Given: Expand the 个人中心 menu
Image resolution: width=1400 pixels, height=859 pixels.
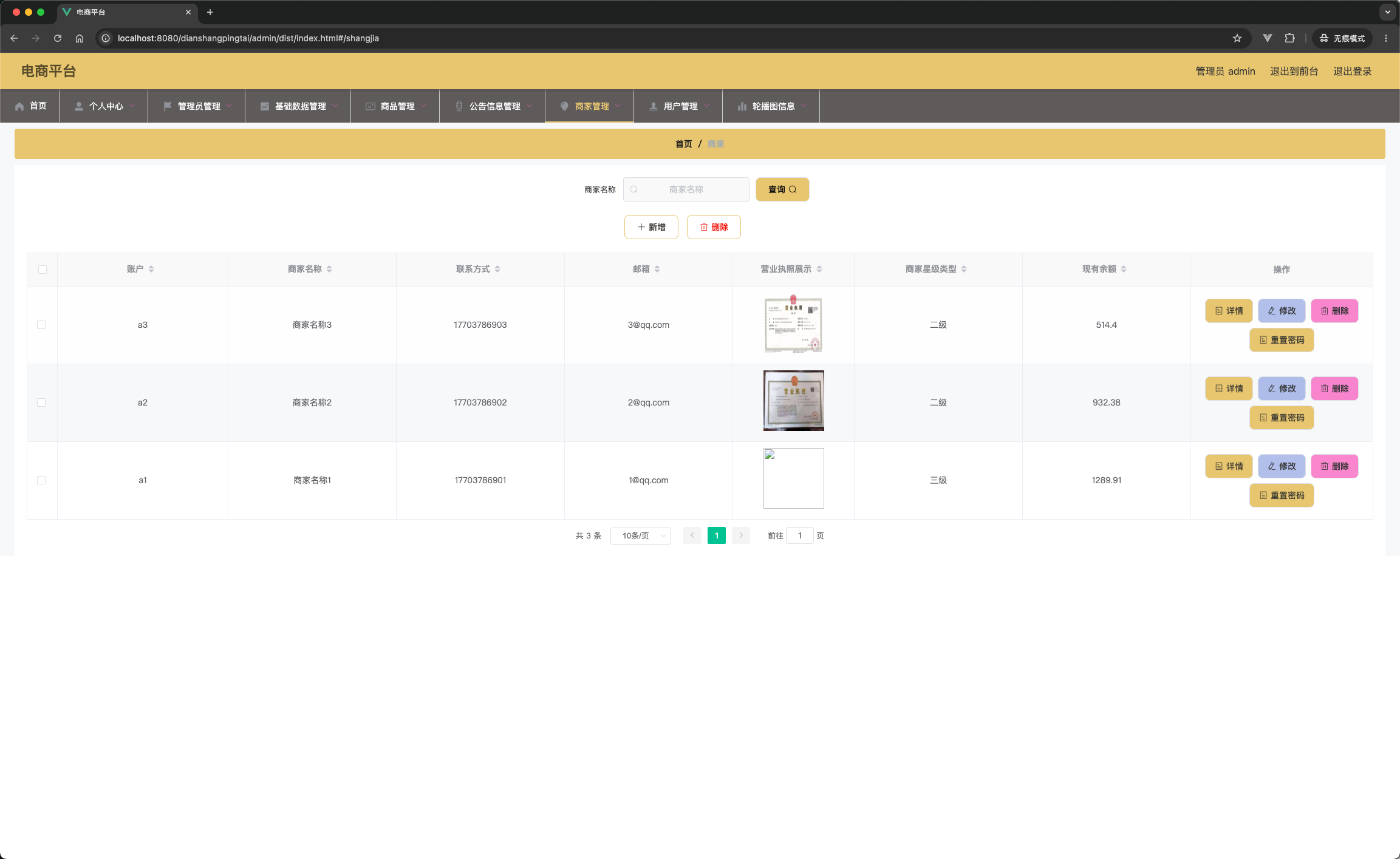Looking at the screenshot, I should point(104,106).
